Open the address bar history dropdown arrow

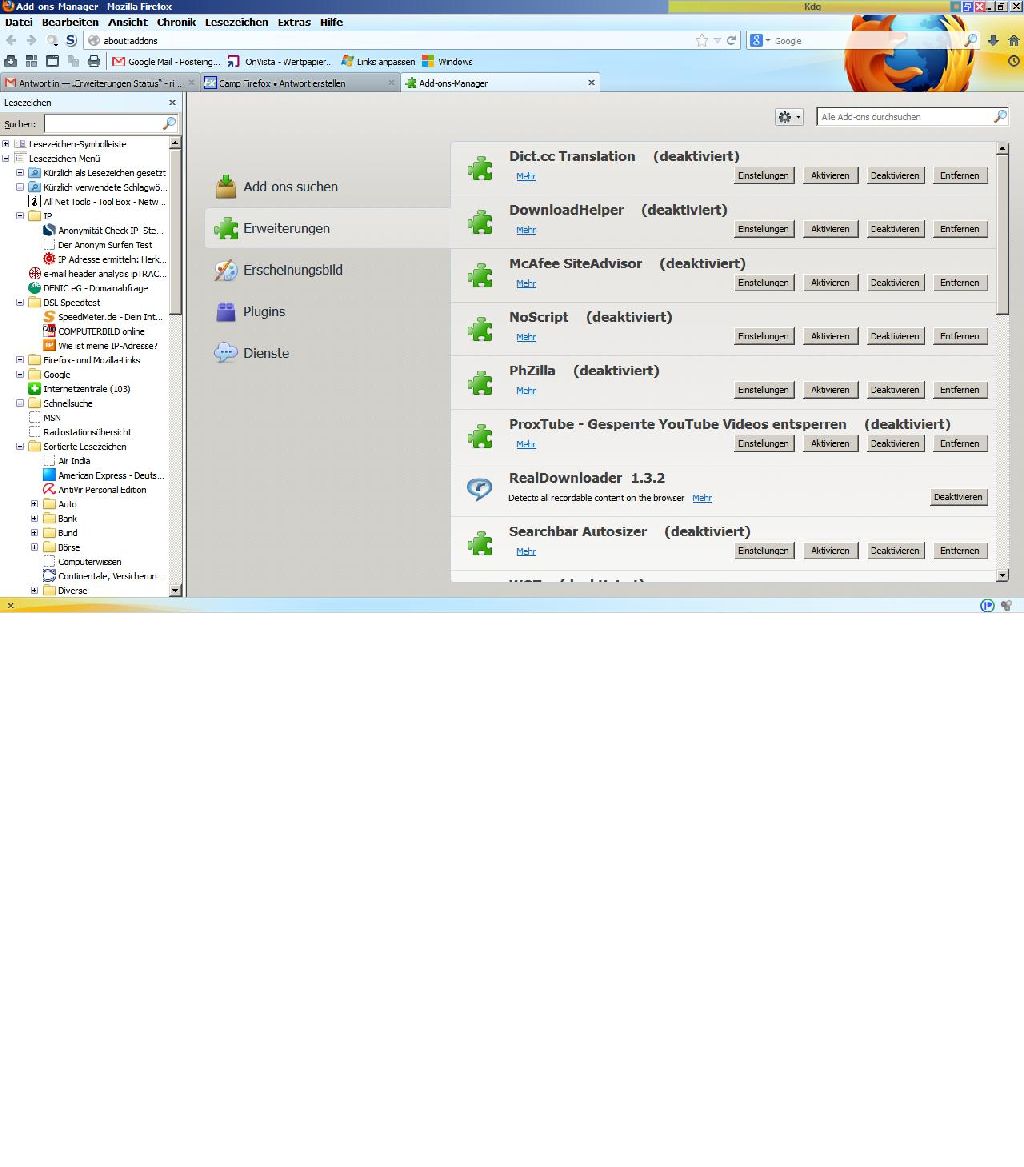pos(717,40)
